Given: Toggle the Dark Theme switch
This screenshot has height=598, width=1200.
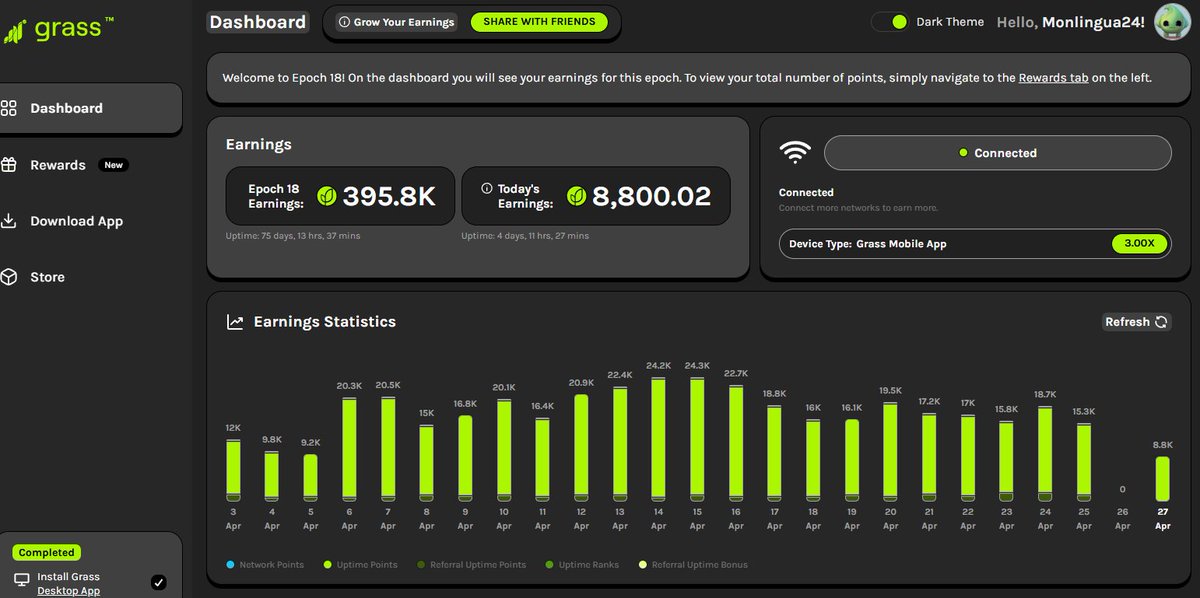Looking at the screenshot, I should pos(889,21).
